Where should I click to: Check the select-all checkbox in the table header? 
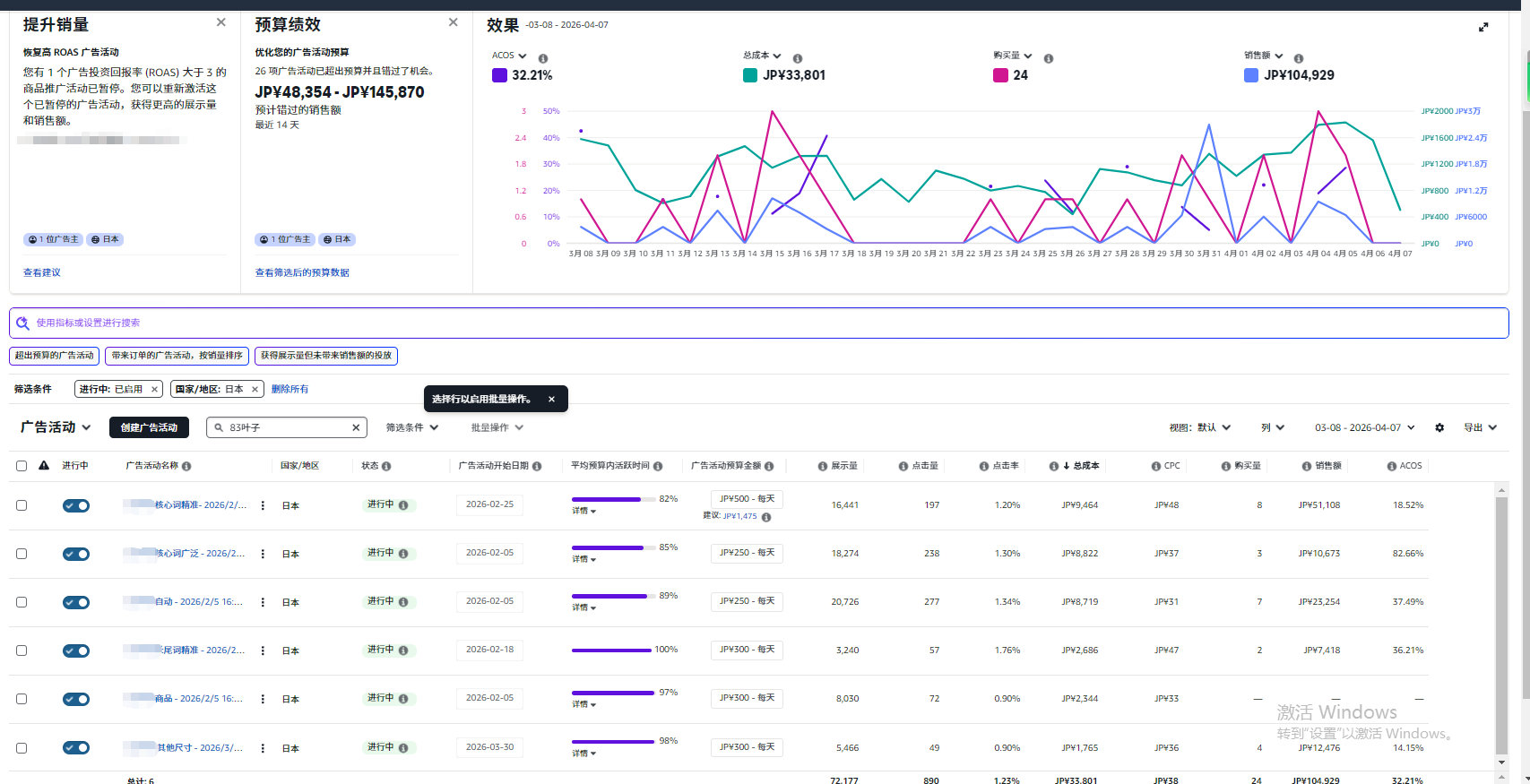click(x=22, y=466)
